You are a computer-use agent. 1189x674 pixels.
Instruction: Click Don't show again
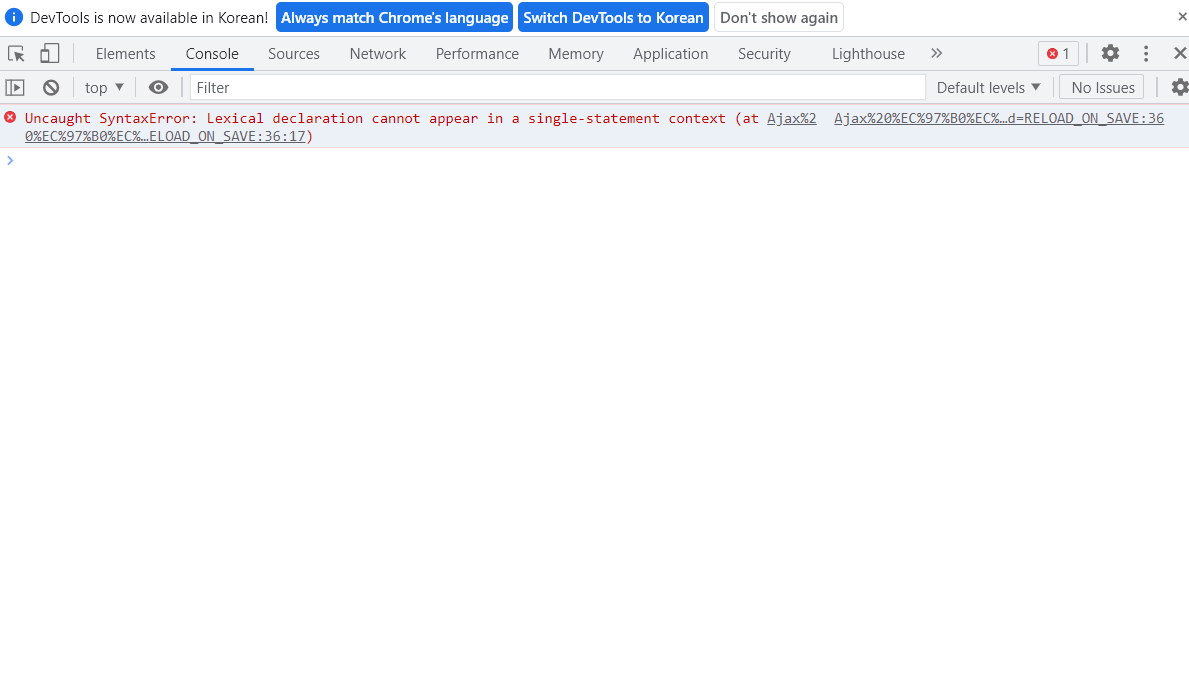coord(779,17)
